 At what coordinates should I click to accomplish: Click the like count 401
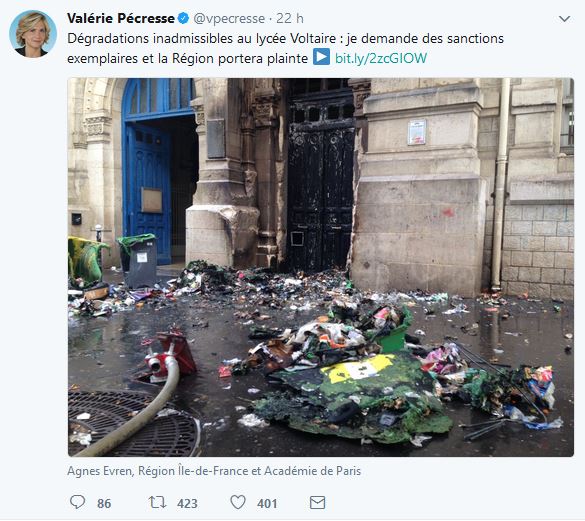pyautogui.click(x=267, y=503)
